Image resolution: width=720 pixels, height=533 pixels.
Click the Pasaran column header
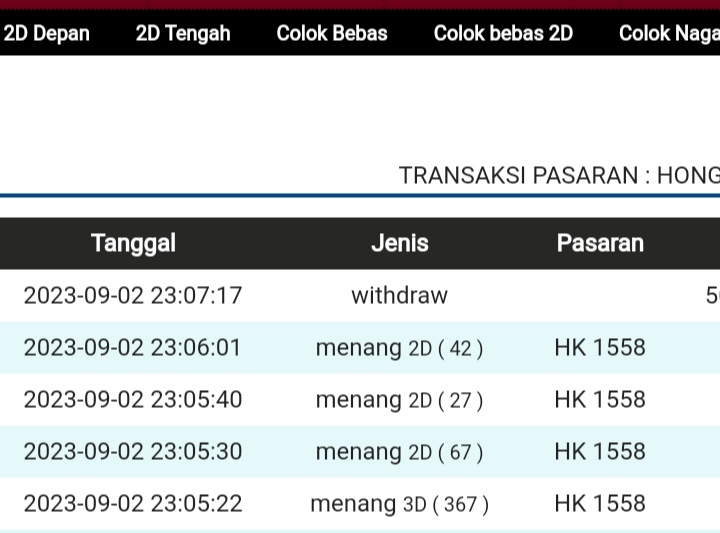click(600, 243)
